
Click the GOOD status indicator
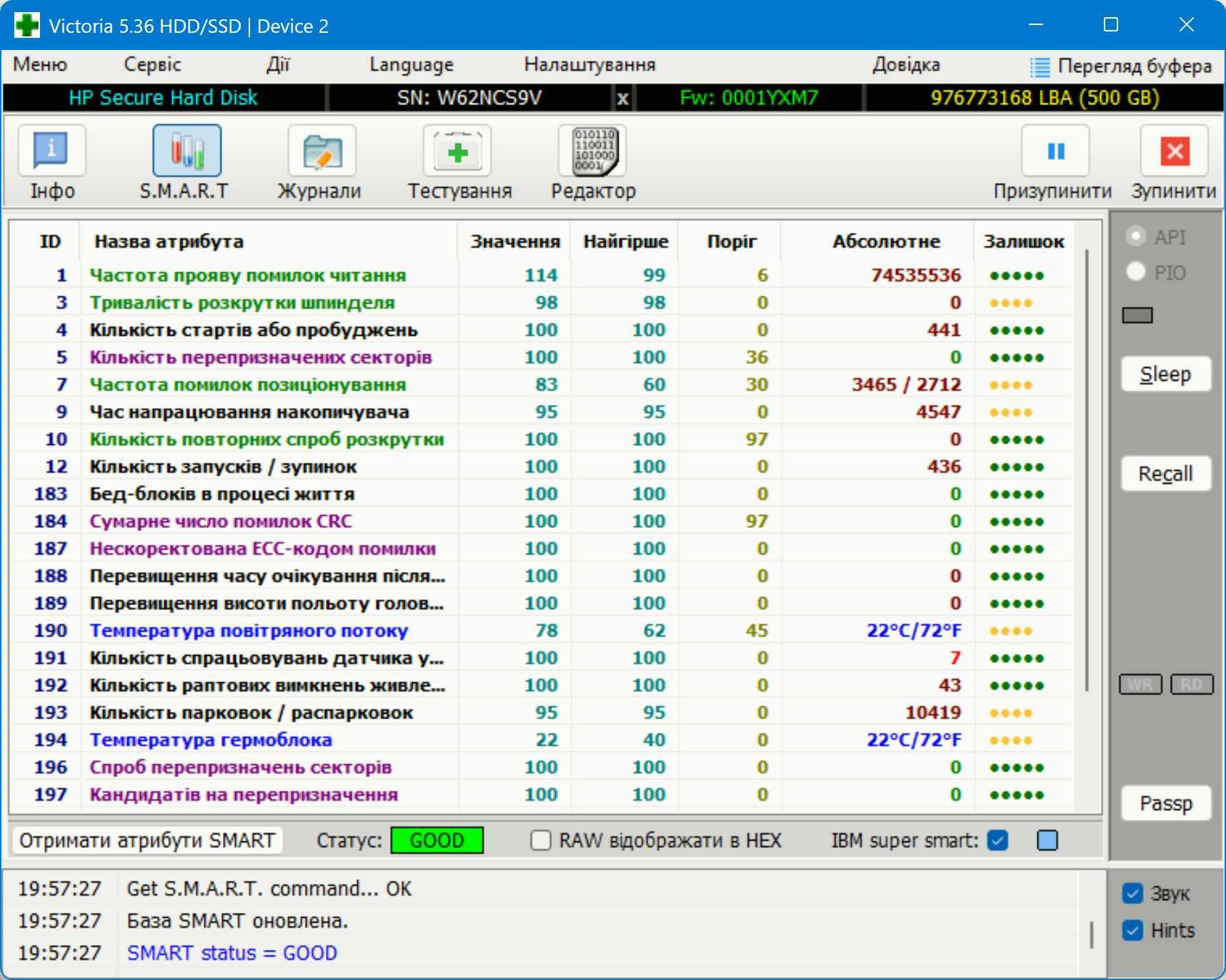437,840
